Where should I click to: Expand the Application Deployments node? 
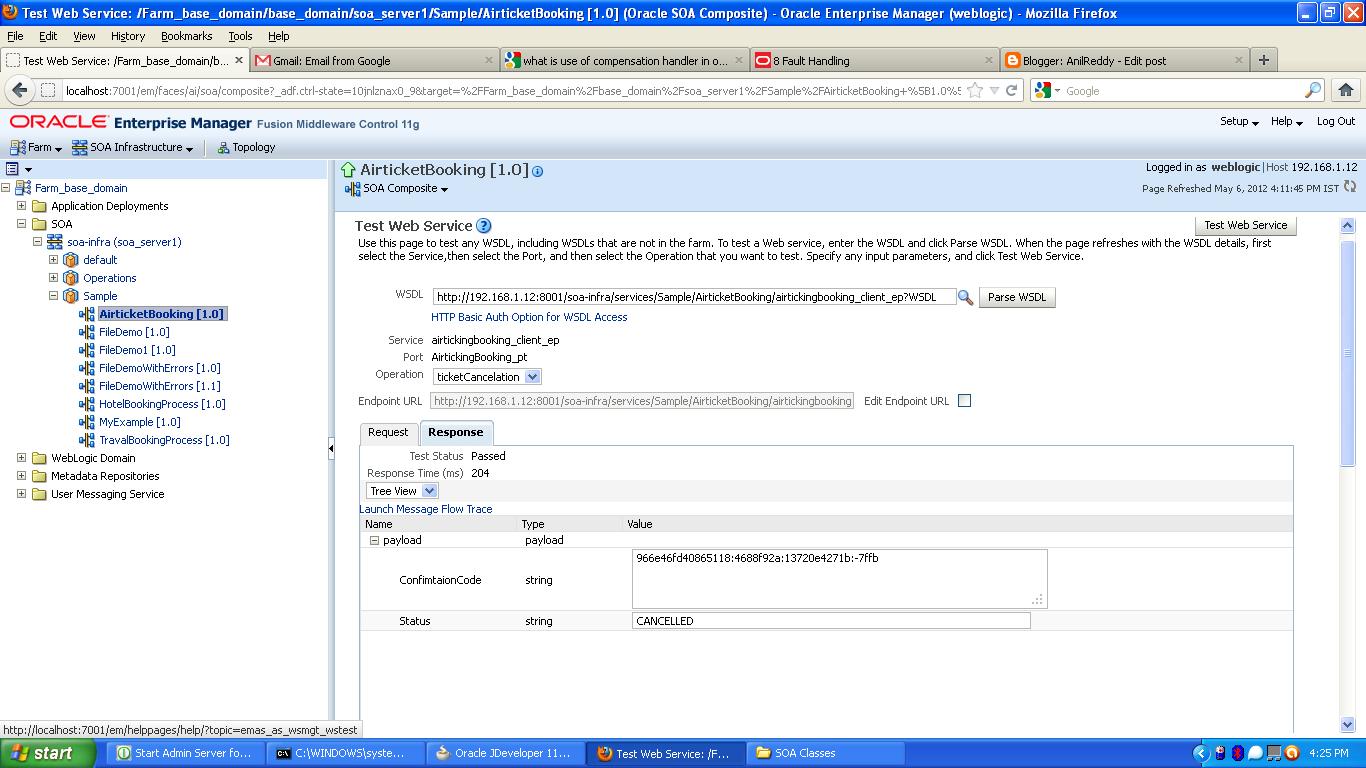coord(21,206)
